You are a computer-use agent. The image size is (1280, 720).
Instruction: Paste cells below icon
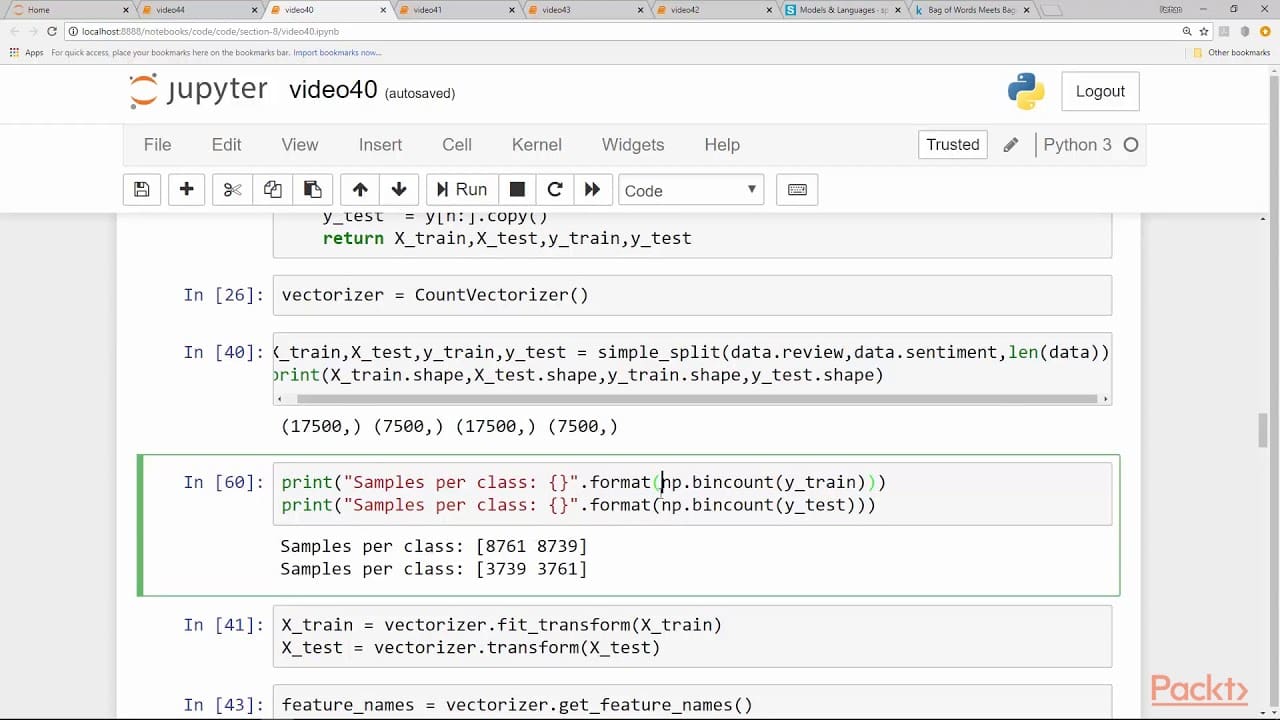tap(312, 190)
